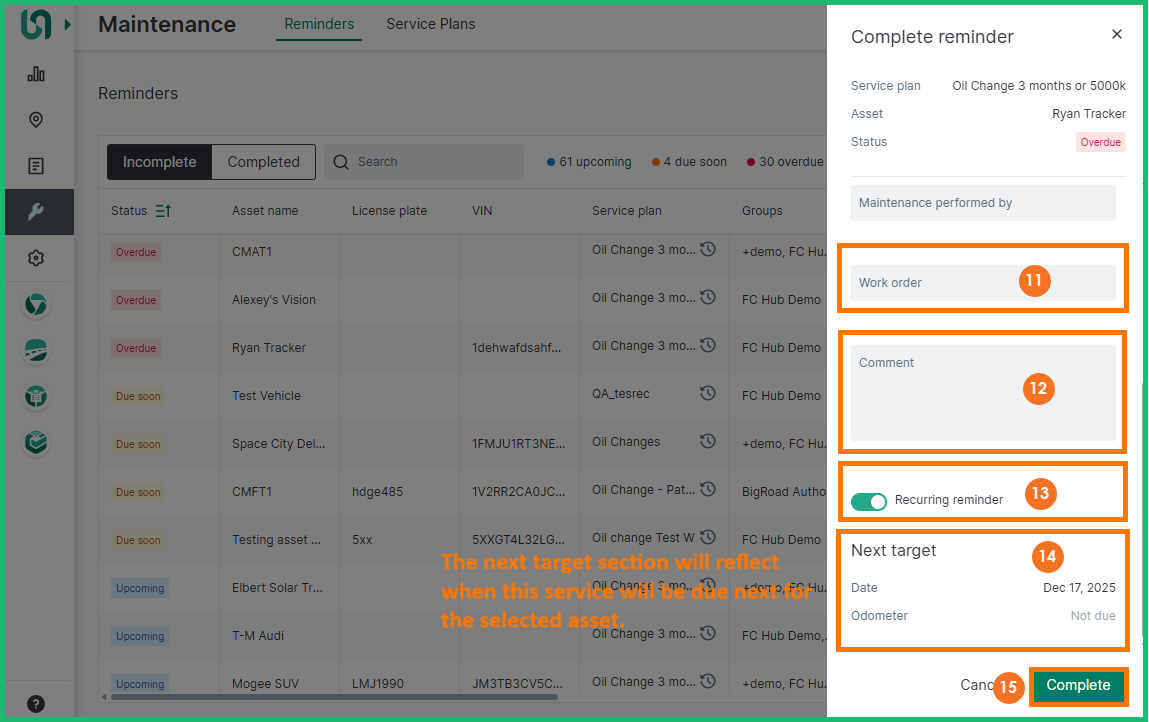The height and width of the screenshot is (722, 1149).
Task: Toggle the Recurring reminder switch
Action: (x=868, y=501)
